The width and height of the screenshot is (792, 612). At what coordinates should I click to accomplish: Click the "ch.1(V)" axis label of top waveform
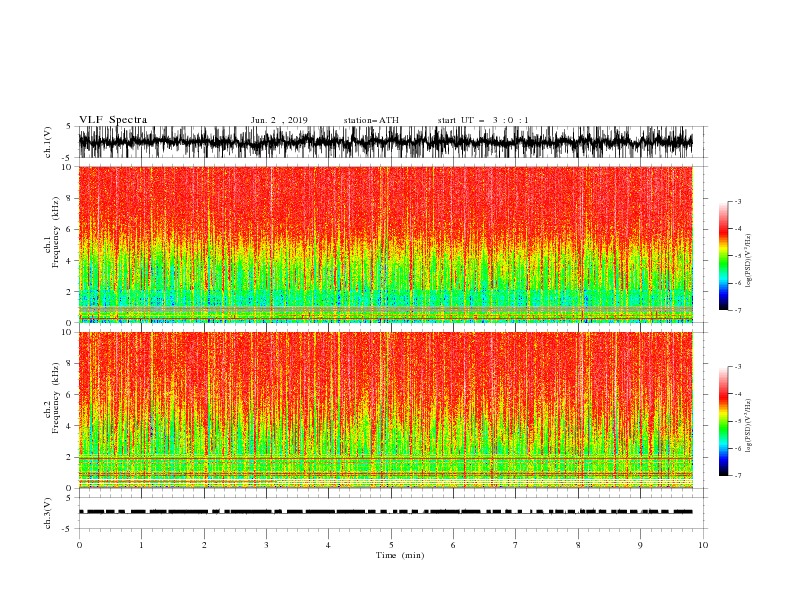click(x=48, y=142)
